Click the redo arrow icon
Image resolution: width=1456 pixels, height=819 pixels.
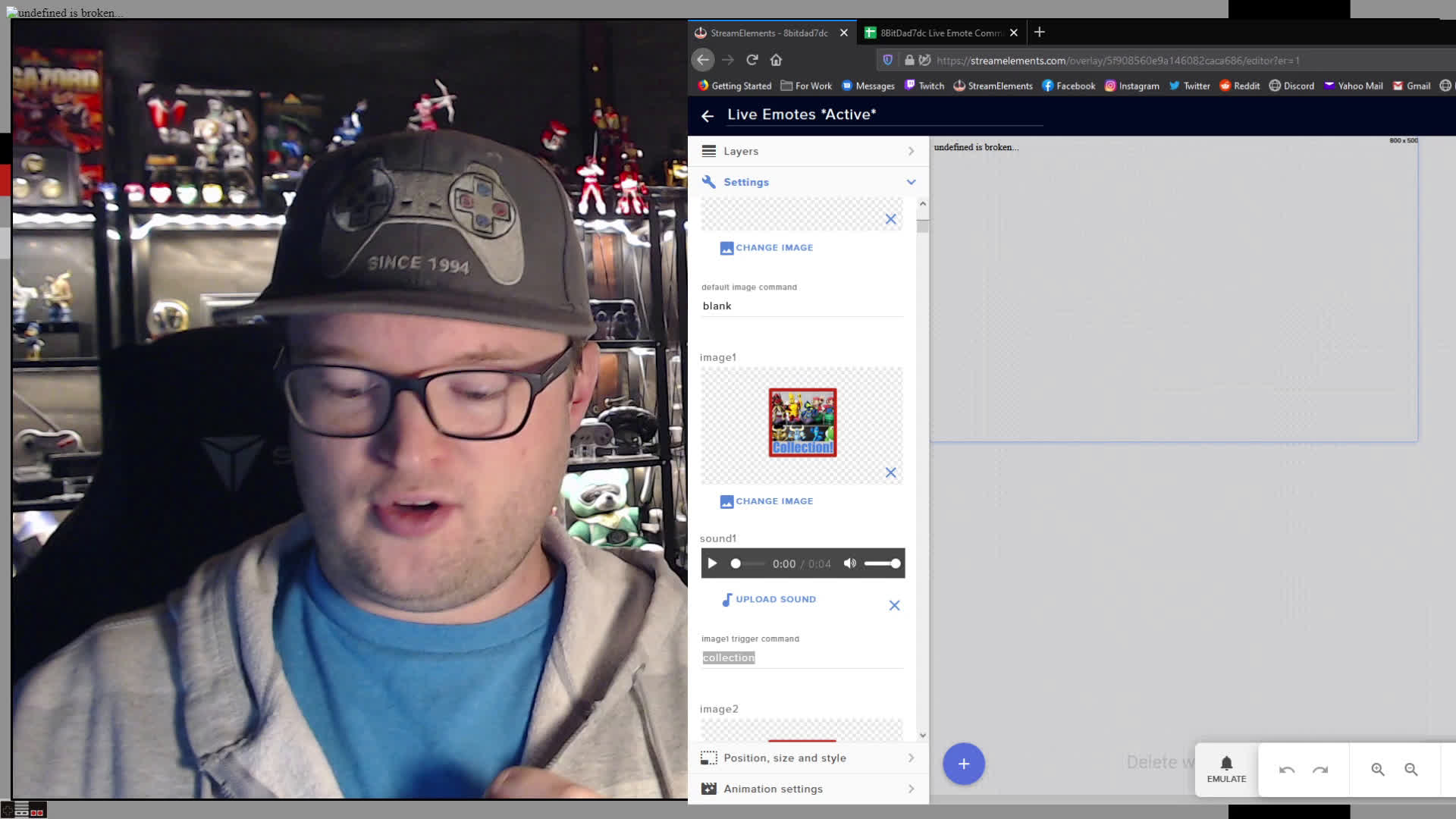[x=1319, y=770]
